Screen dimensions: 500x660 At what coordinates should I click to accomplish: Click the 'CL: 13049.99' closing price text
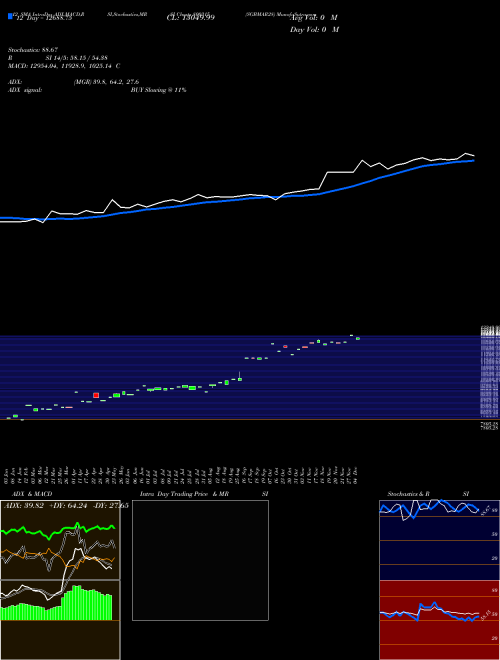coord(191,18)
